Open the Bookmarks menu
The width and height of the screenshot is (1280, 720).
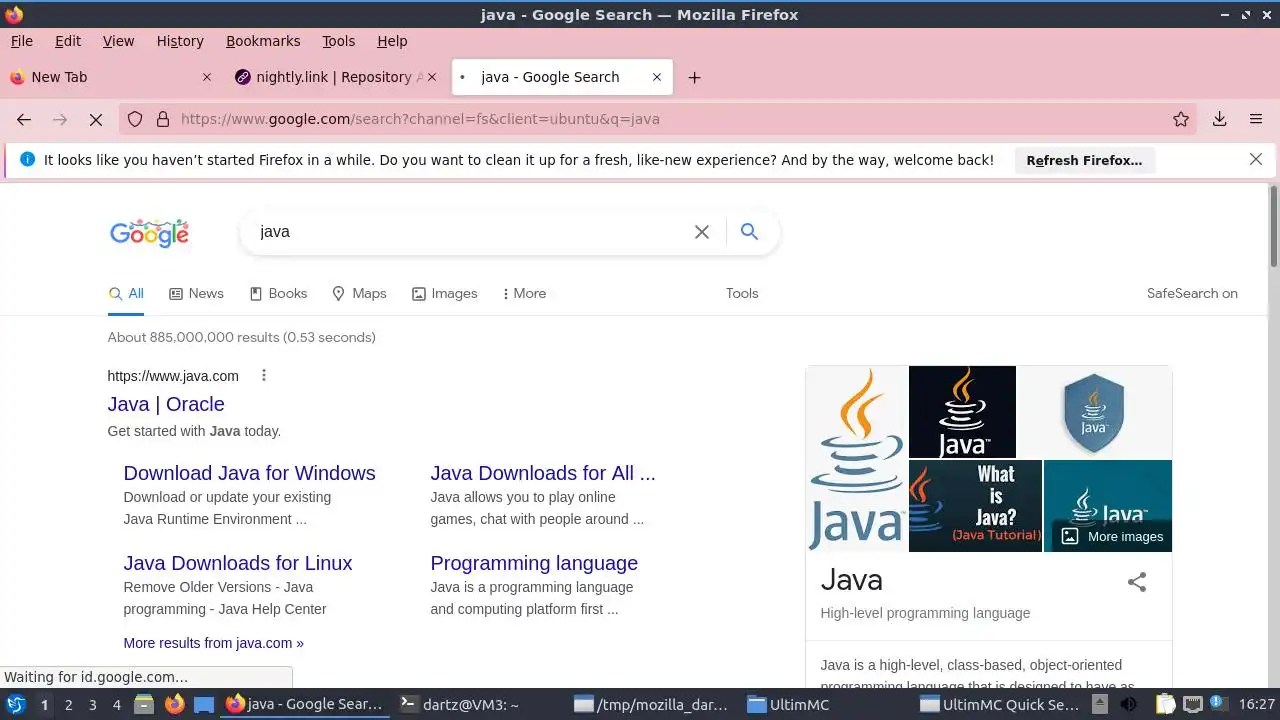pyautogui.click(x=263, y=41)
